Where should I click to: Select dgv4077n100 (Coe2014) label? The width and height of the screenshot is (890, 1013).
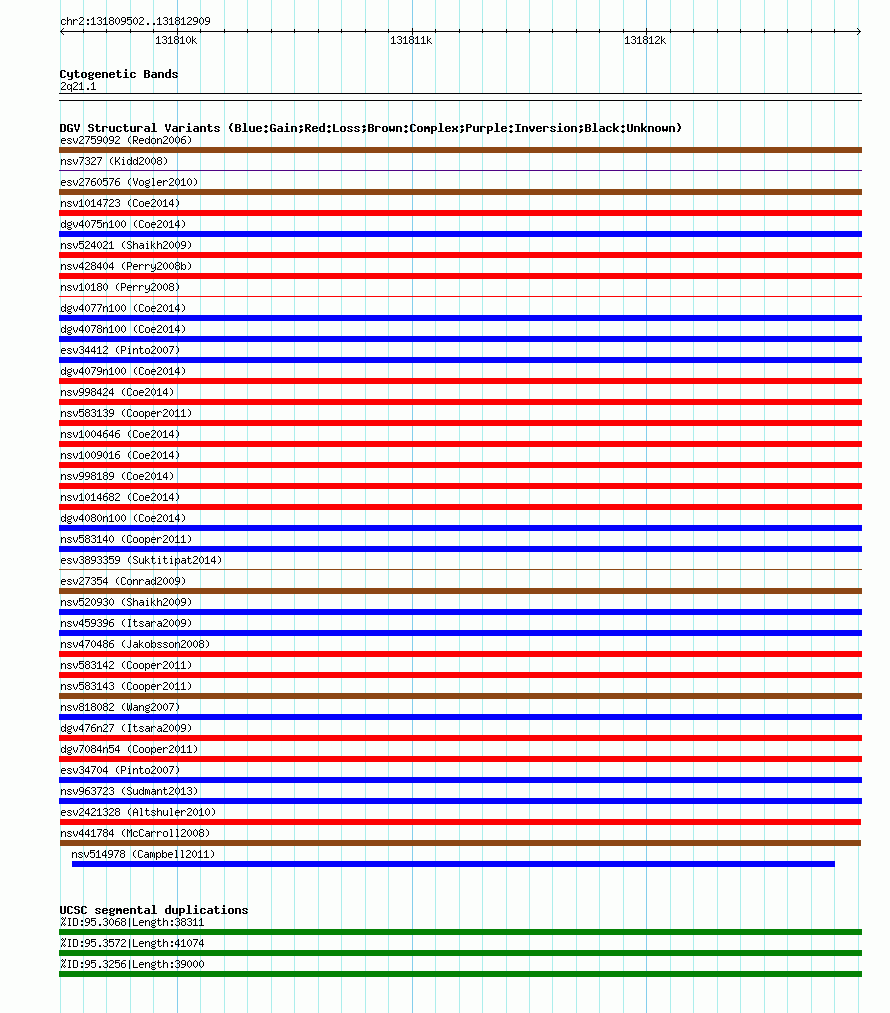(123, 308)
